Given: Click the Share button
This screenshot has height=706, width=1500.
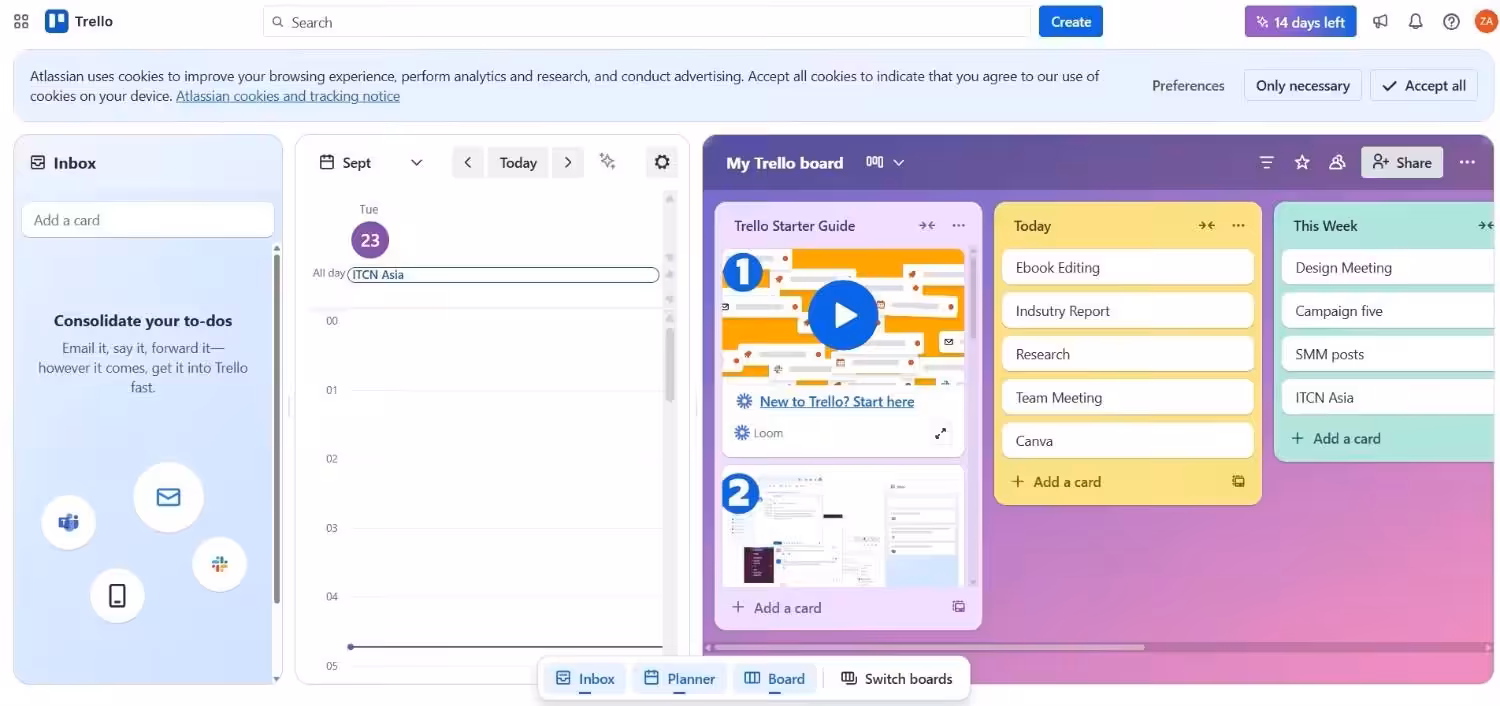Looking at the screenshot, I should click(1402, 162).
